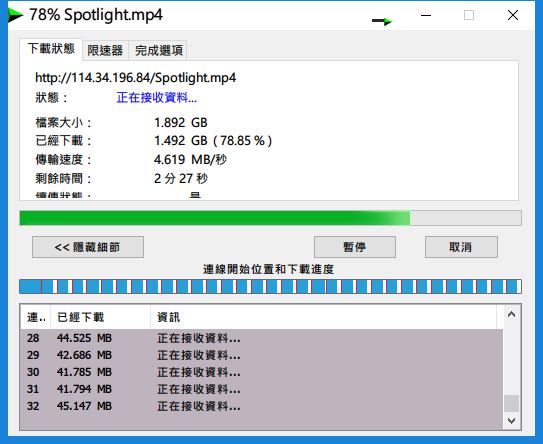
Task: Click the small green arrow icon near minimize
Action: pyautogui.click(x=382, y=21)
